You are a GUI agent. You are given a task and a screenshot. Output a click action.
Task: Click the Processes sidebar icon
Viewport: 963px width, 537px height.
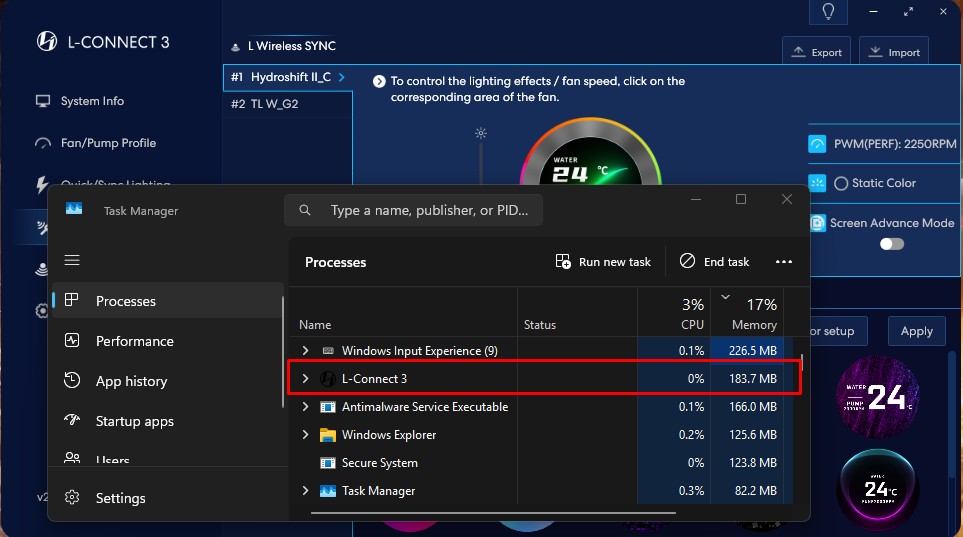coord(72,300)
